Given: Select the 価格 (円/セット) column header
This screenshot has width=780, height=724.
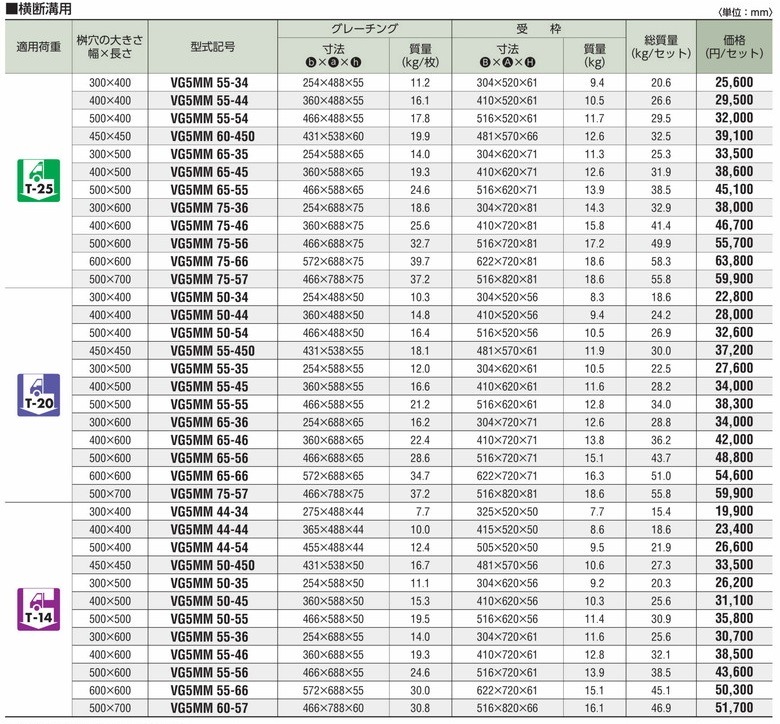Looking at the screenshot, I should pyautogui.click(x=735, y=46).
